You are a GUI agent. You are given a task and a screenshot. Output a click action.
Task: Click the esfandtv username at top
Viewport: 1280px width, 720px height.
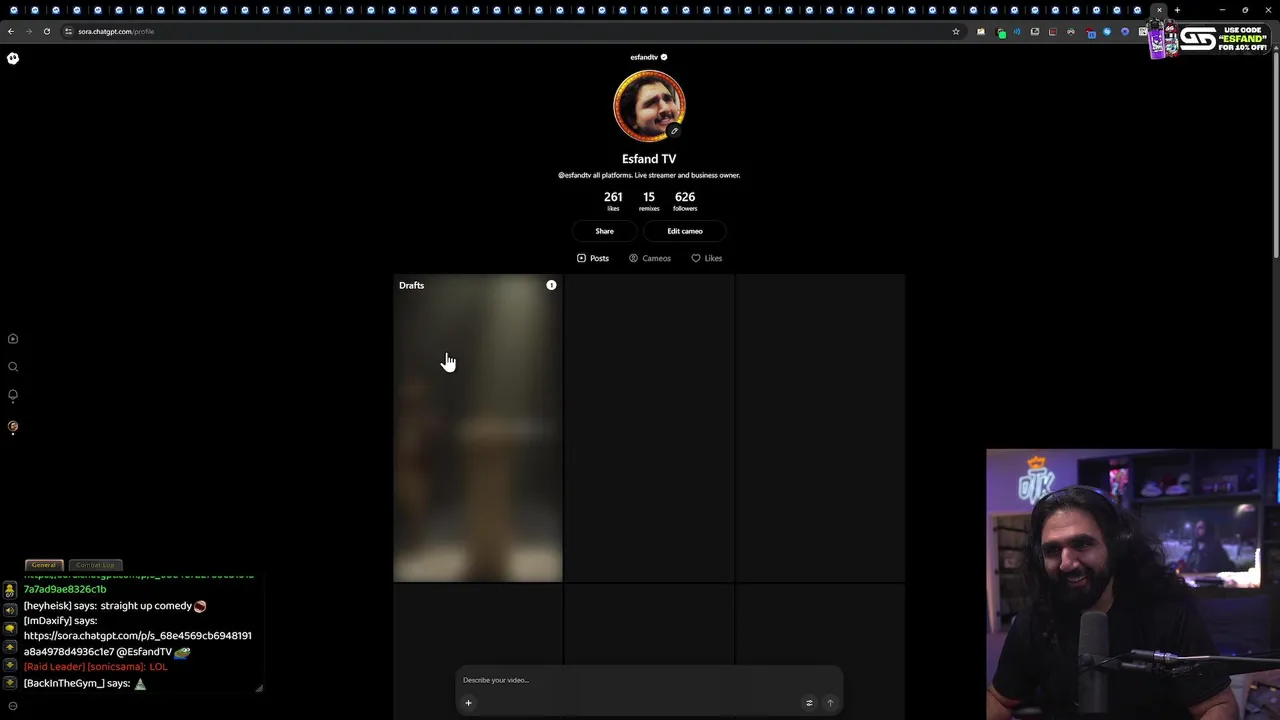click(x=644, y=57)
